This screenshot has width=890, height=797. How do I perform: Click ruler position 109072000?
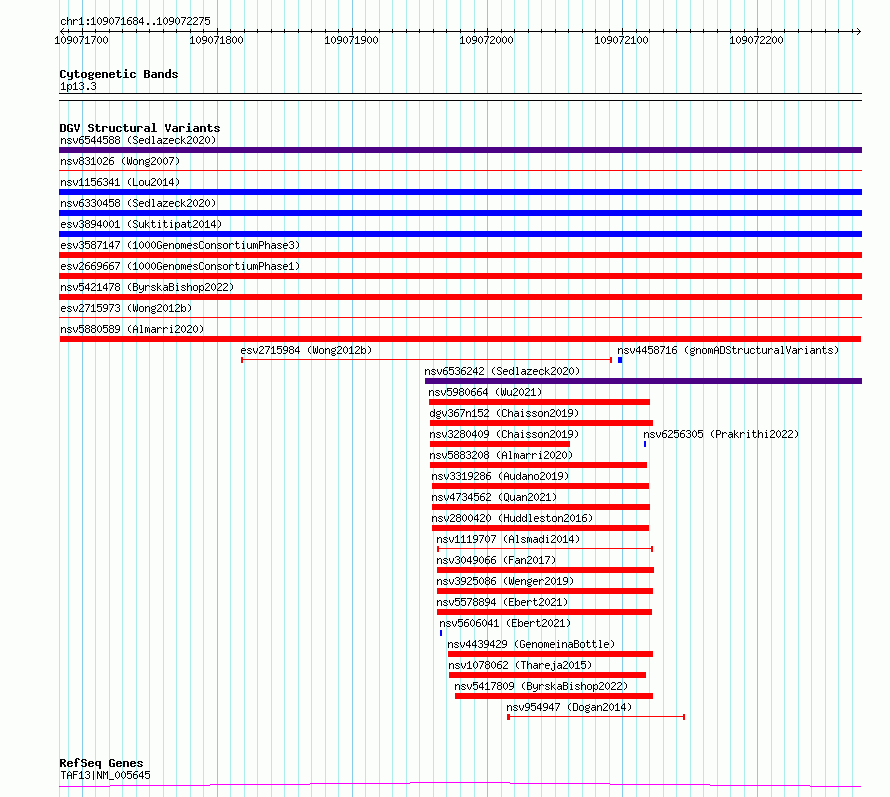[x=486, y=40]
